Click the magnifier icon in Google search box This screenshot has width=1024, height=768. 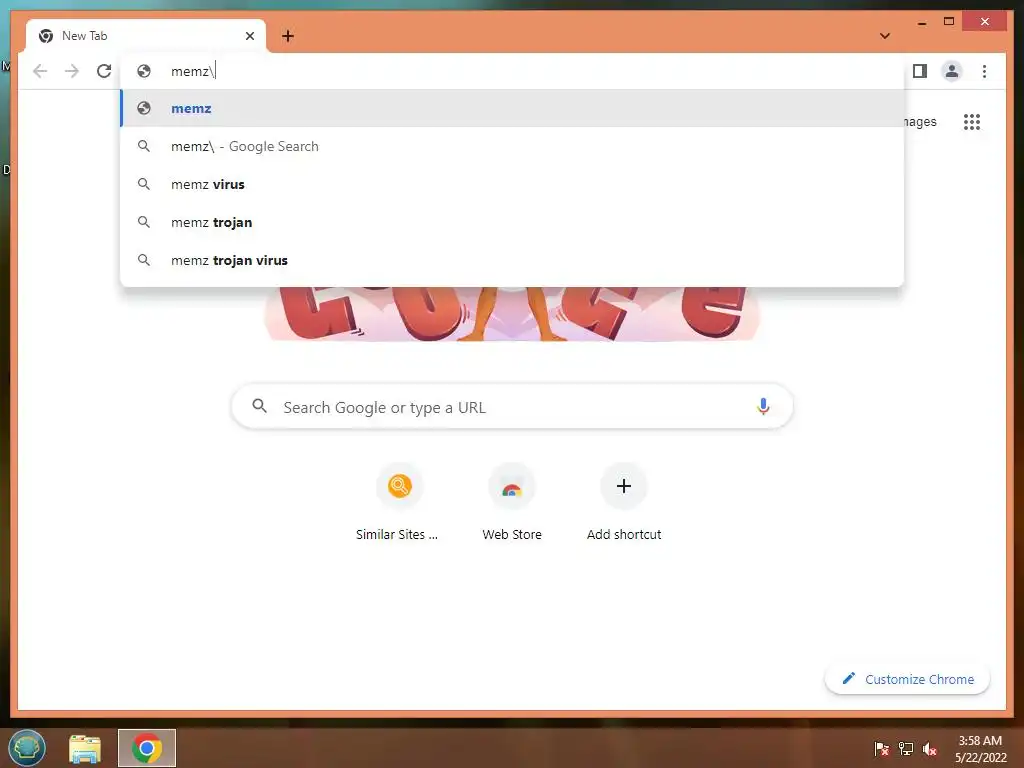[259, 406]
